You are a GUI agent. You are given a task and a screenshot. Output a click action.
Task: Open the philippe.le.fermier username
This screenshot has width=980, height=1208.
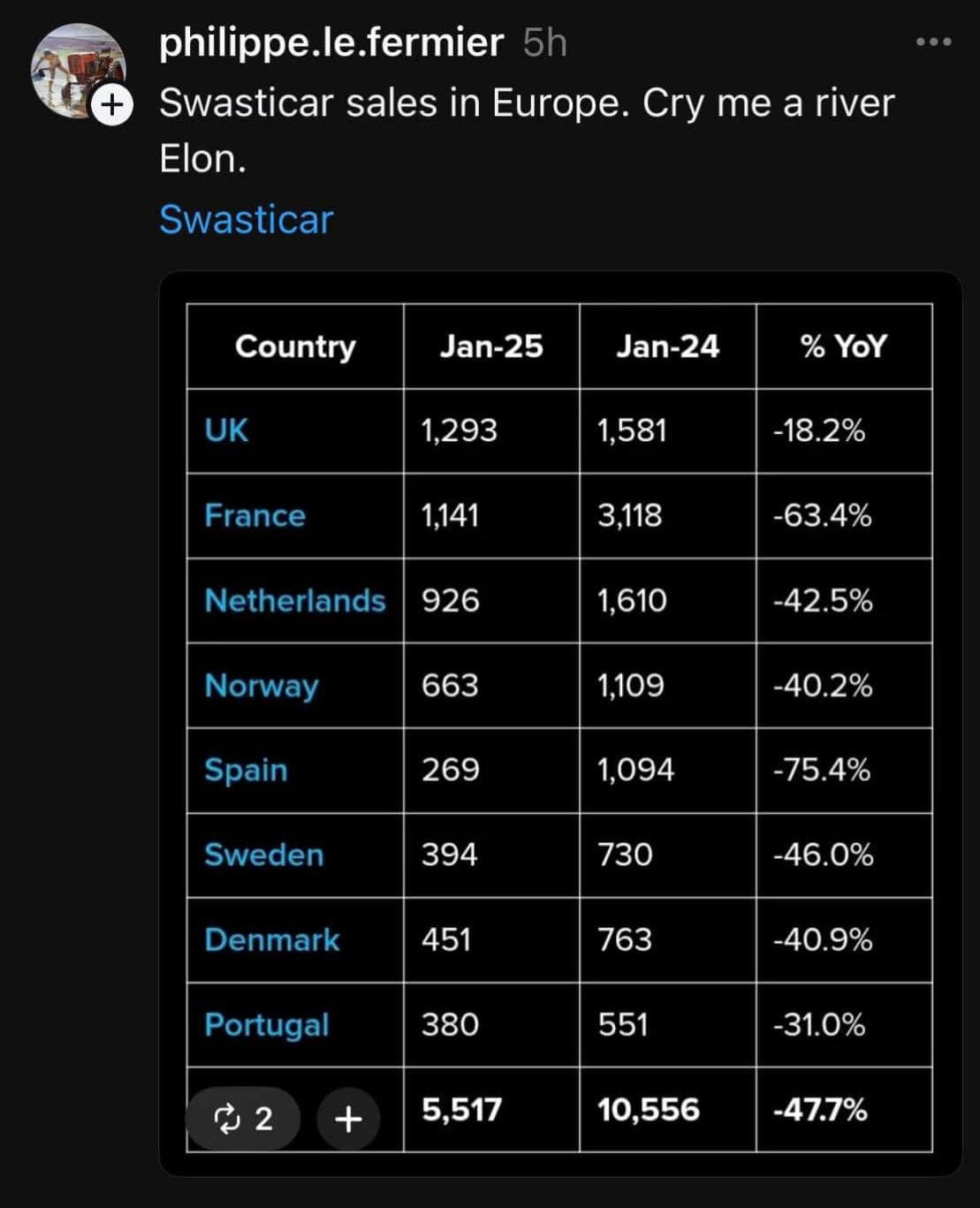tap(331, 42)
